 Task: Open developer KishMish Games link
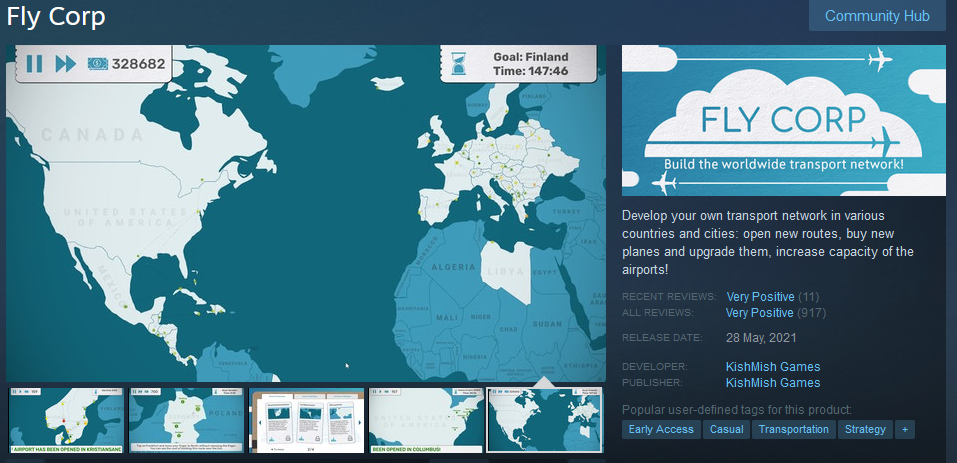pos(773,367)
